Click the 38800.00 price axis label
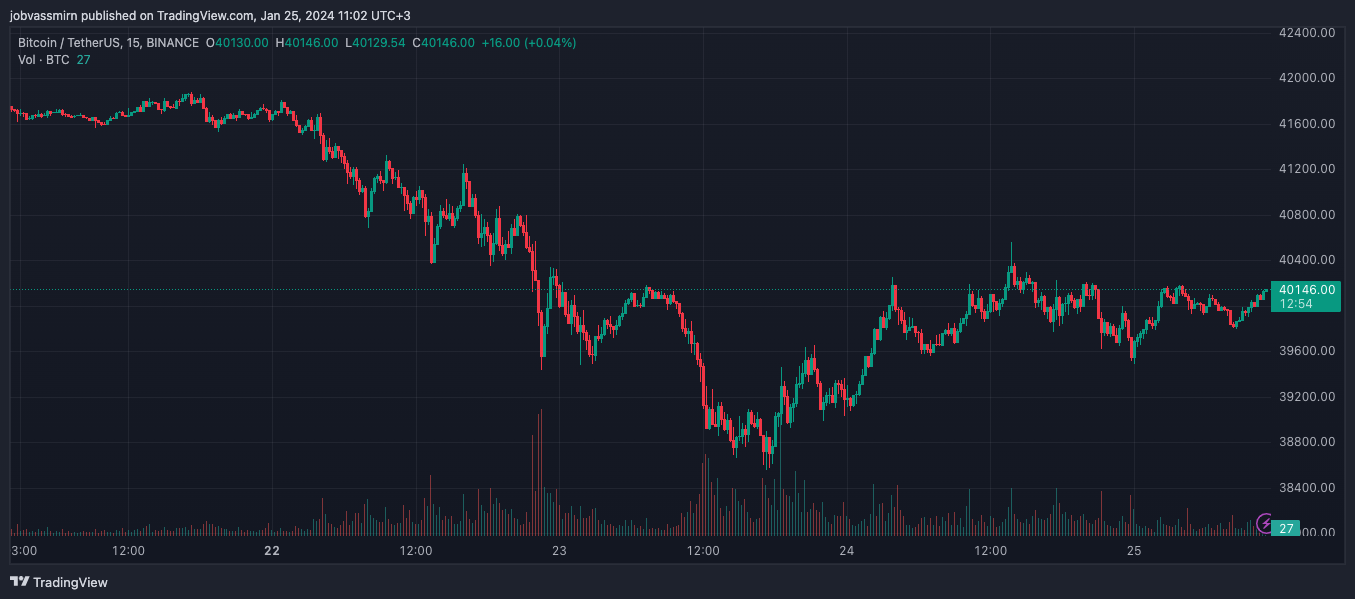The height and width of the screenshot is (599, 1355). (1307, 442)
